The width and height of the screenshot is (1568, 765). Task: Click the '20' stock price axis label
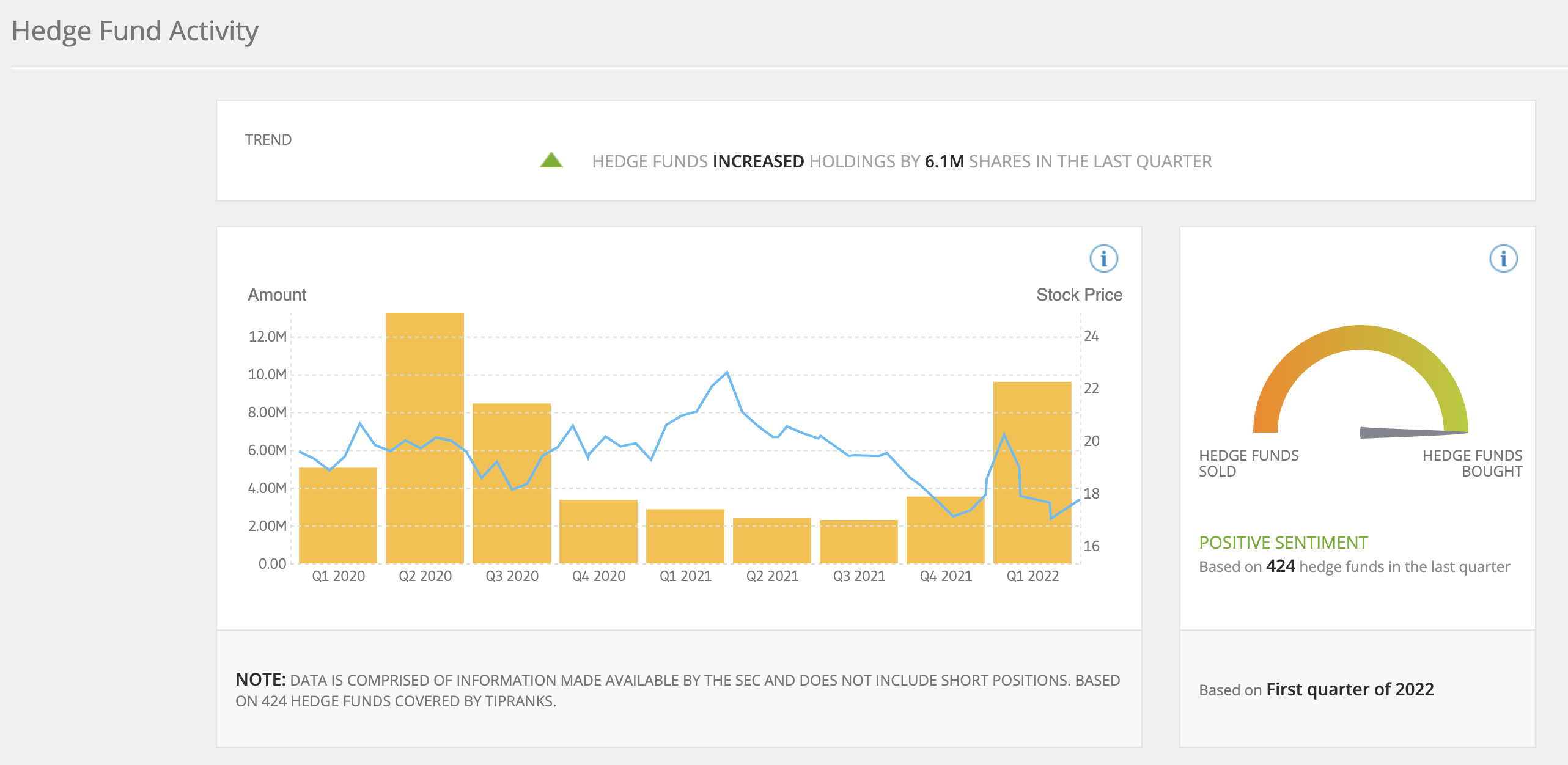1091,441
